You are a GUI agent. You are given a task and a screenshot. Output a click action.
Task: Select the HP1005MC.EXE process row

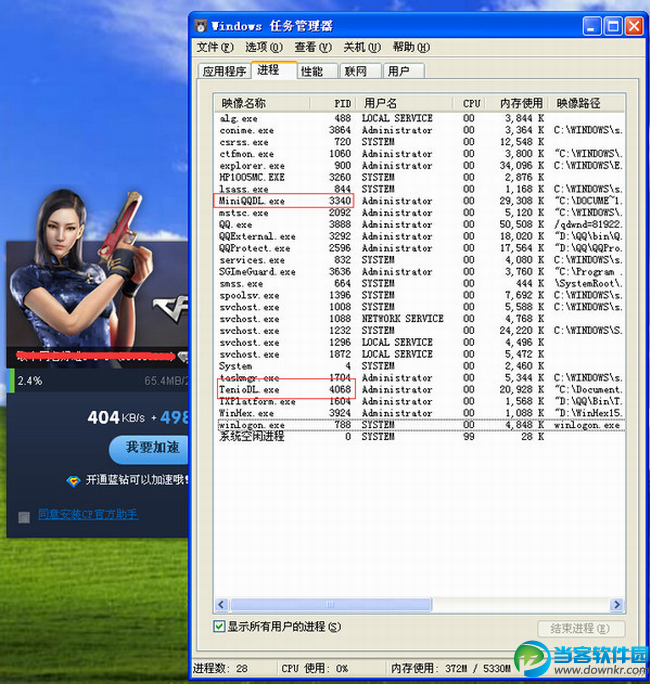coord(420,177)
